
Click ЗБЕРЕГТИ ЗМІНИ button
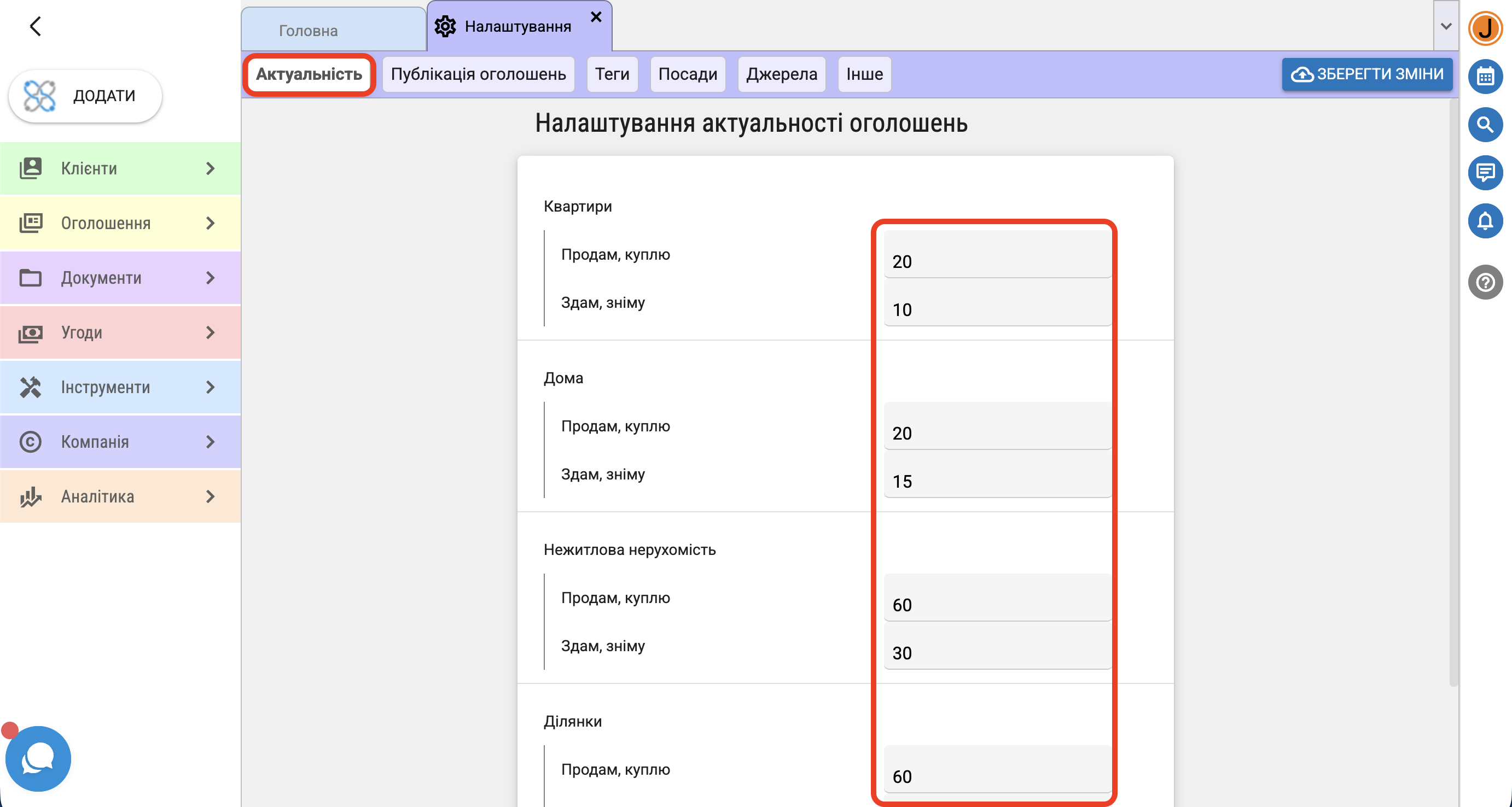[1366, 74]
